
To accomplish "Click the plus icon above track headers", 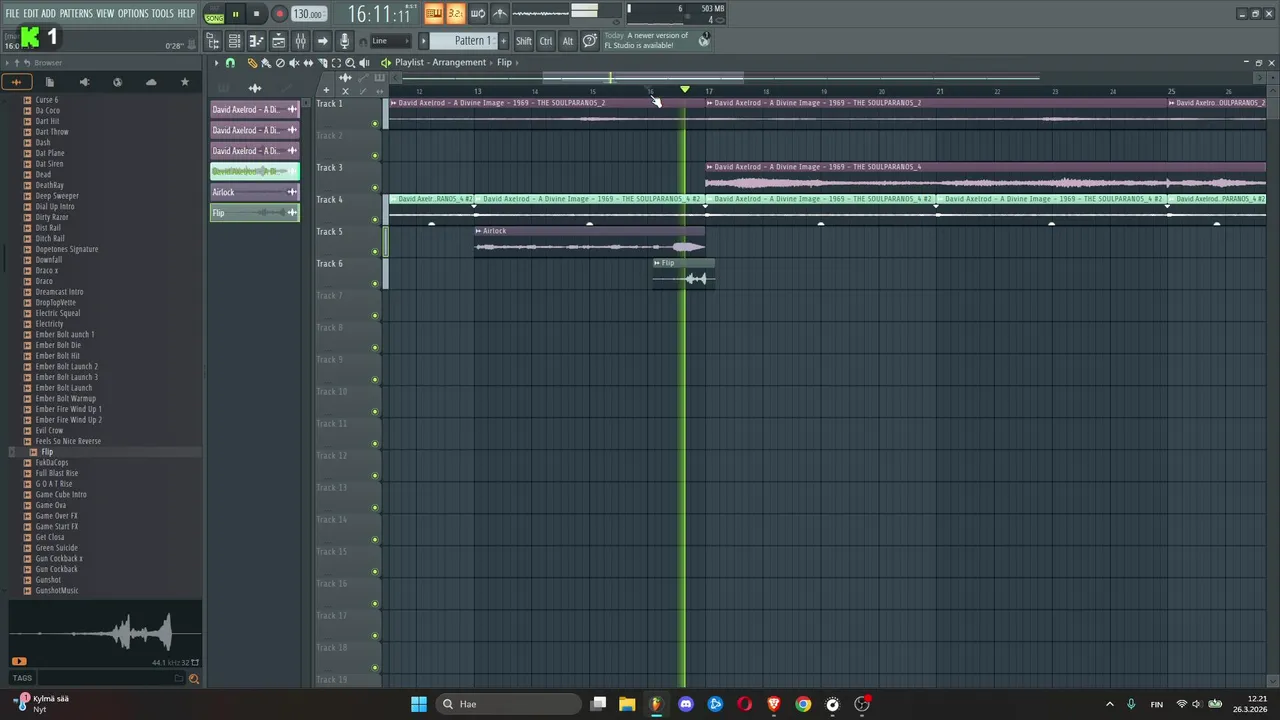I will tap(326, 90).
